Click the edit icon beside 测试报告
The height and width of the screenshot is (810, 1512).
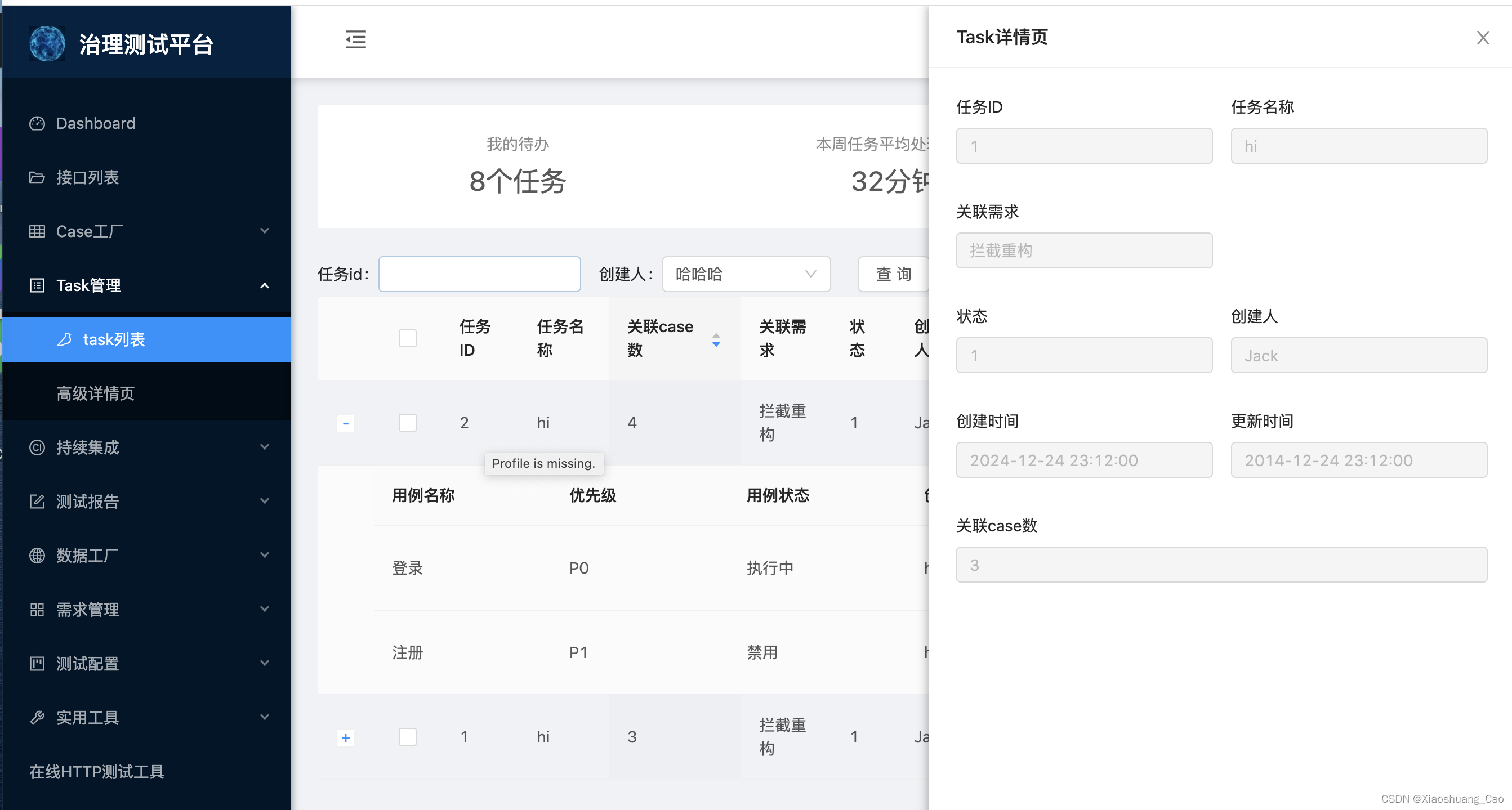(37, 502)
